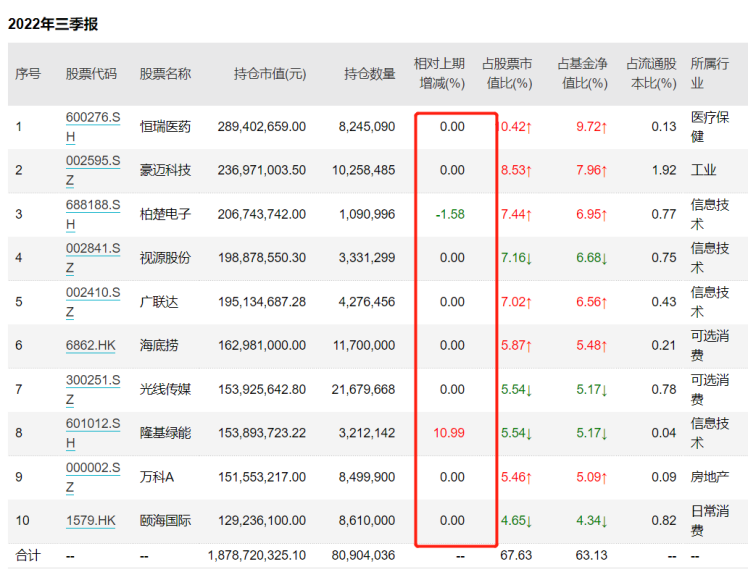Click the 所属行业 column header

tap(710, 73)
